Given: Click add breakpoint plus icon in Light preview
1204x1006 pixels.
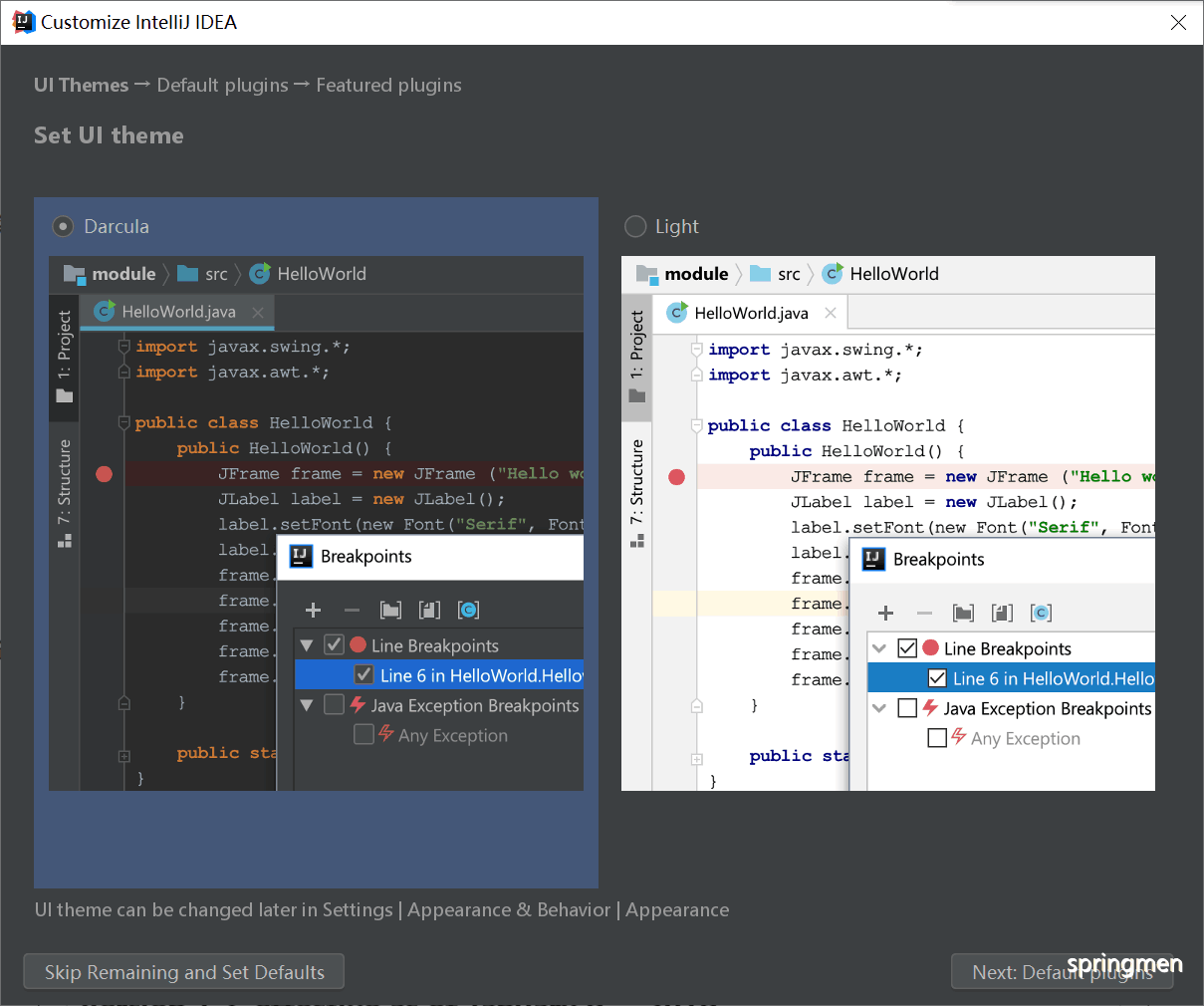Looking at the screenshot, I should [x=885, y=613].
